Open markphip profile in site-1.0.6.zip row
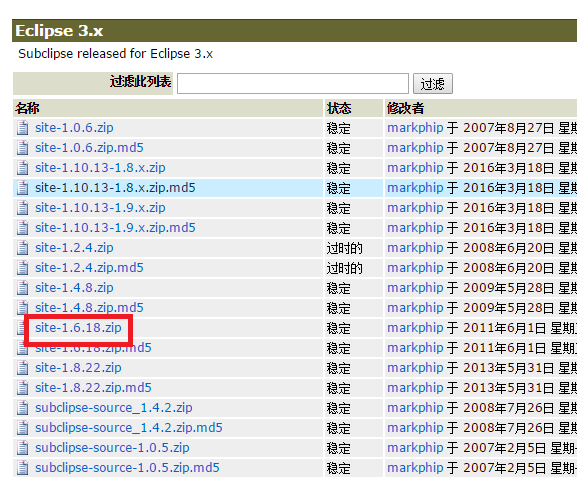577x479 pixels. 415,128
